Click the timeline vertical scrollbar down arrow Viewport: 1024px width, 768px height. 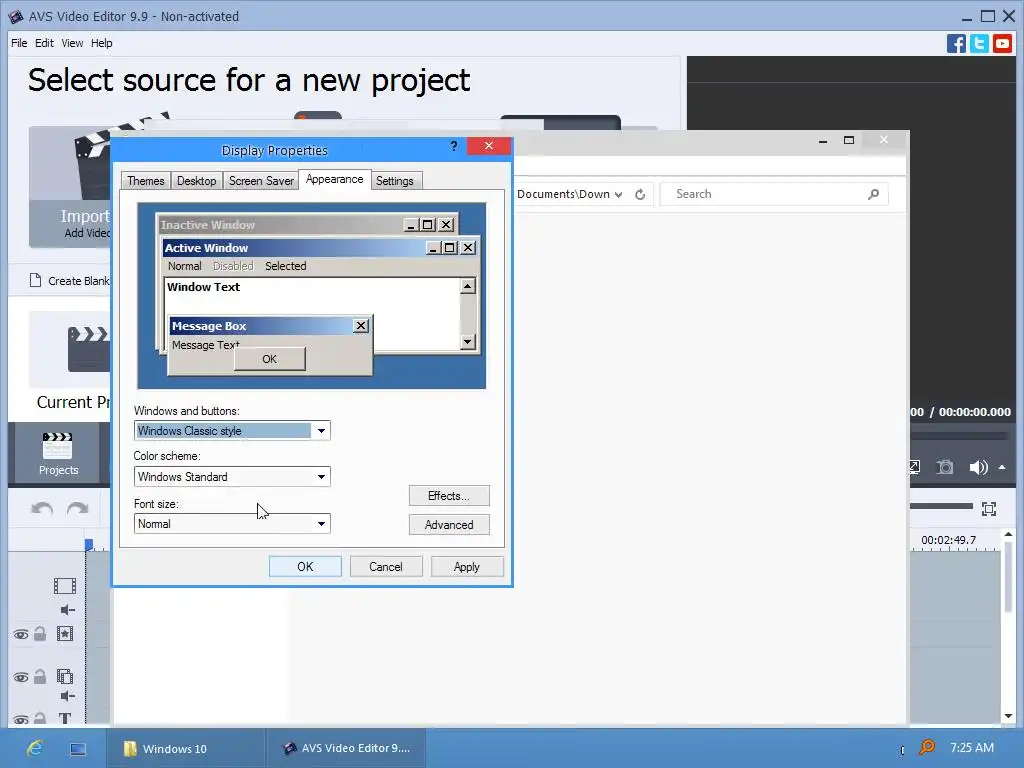coord(1008,716)
